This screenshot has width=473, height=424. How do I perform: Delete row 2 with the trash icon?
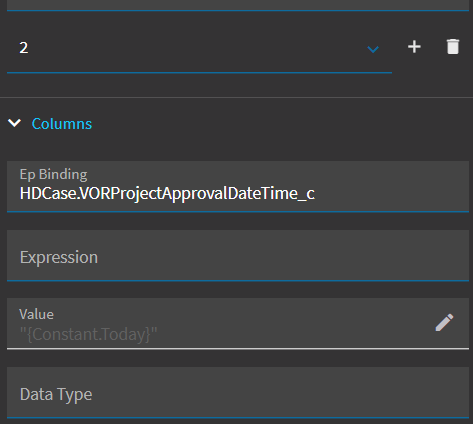453,47
